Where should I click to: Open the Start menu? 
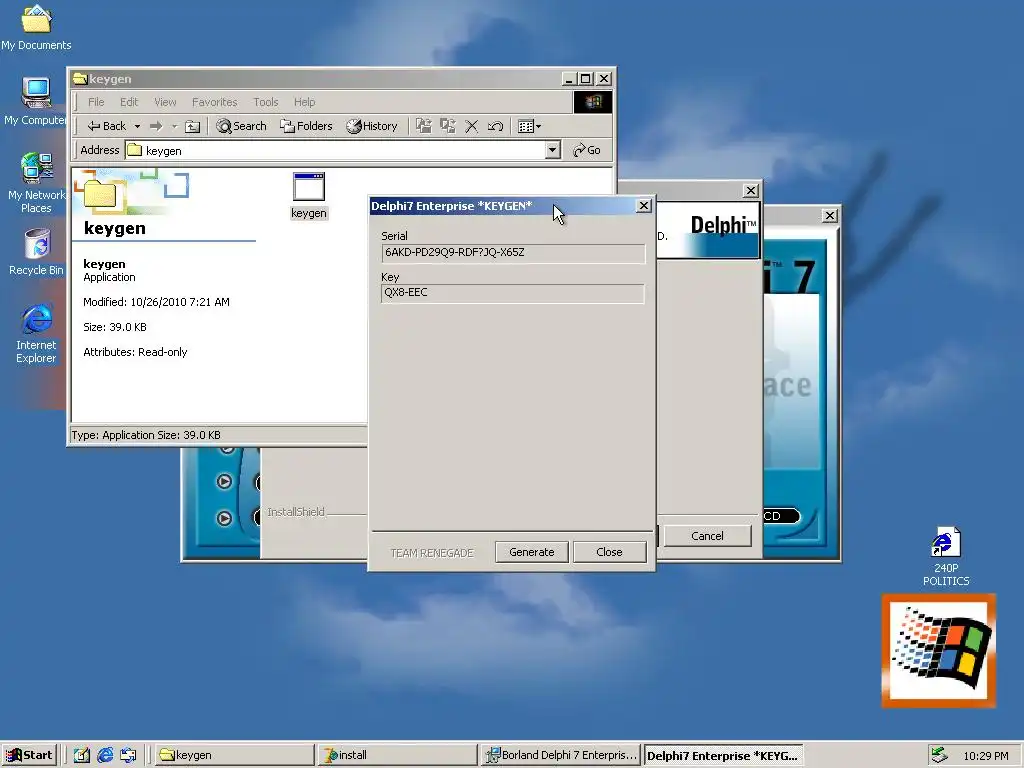coord(29,755)
